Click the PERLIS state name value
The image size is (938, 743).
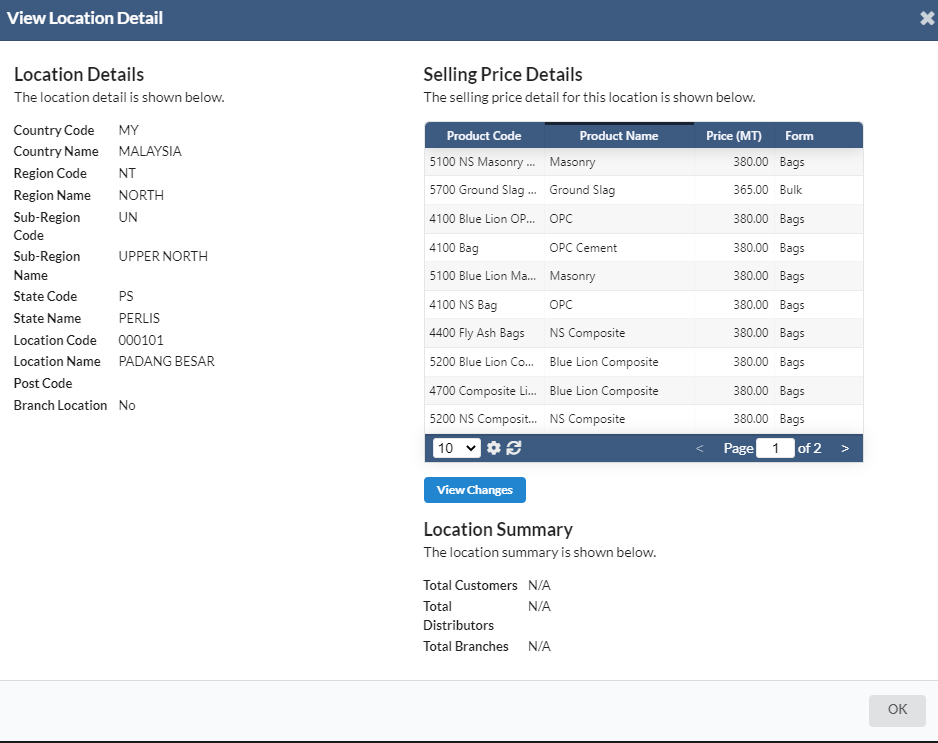139,318
